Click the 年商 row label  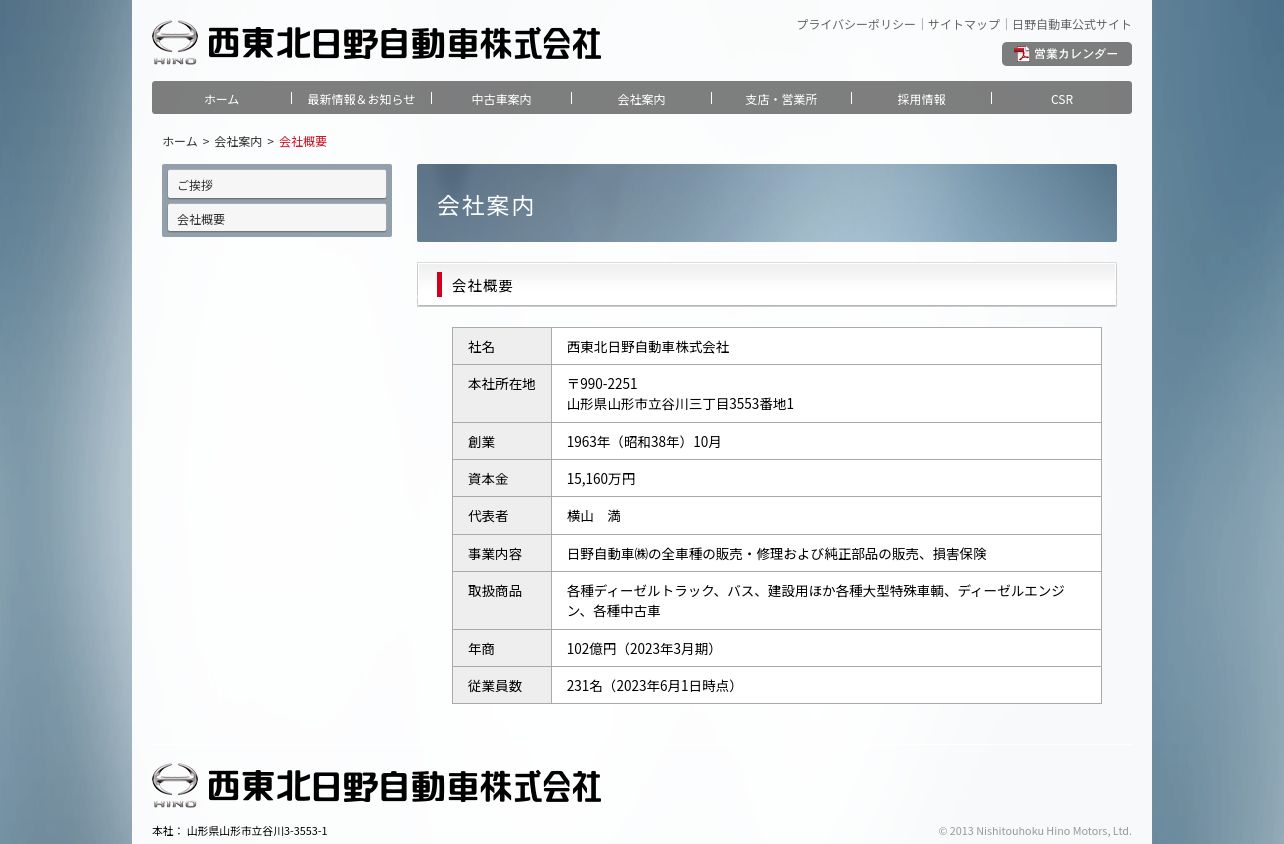click(481, 648)
